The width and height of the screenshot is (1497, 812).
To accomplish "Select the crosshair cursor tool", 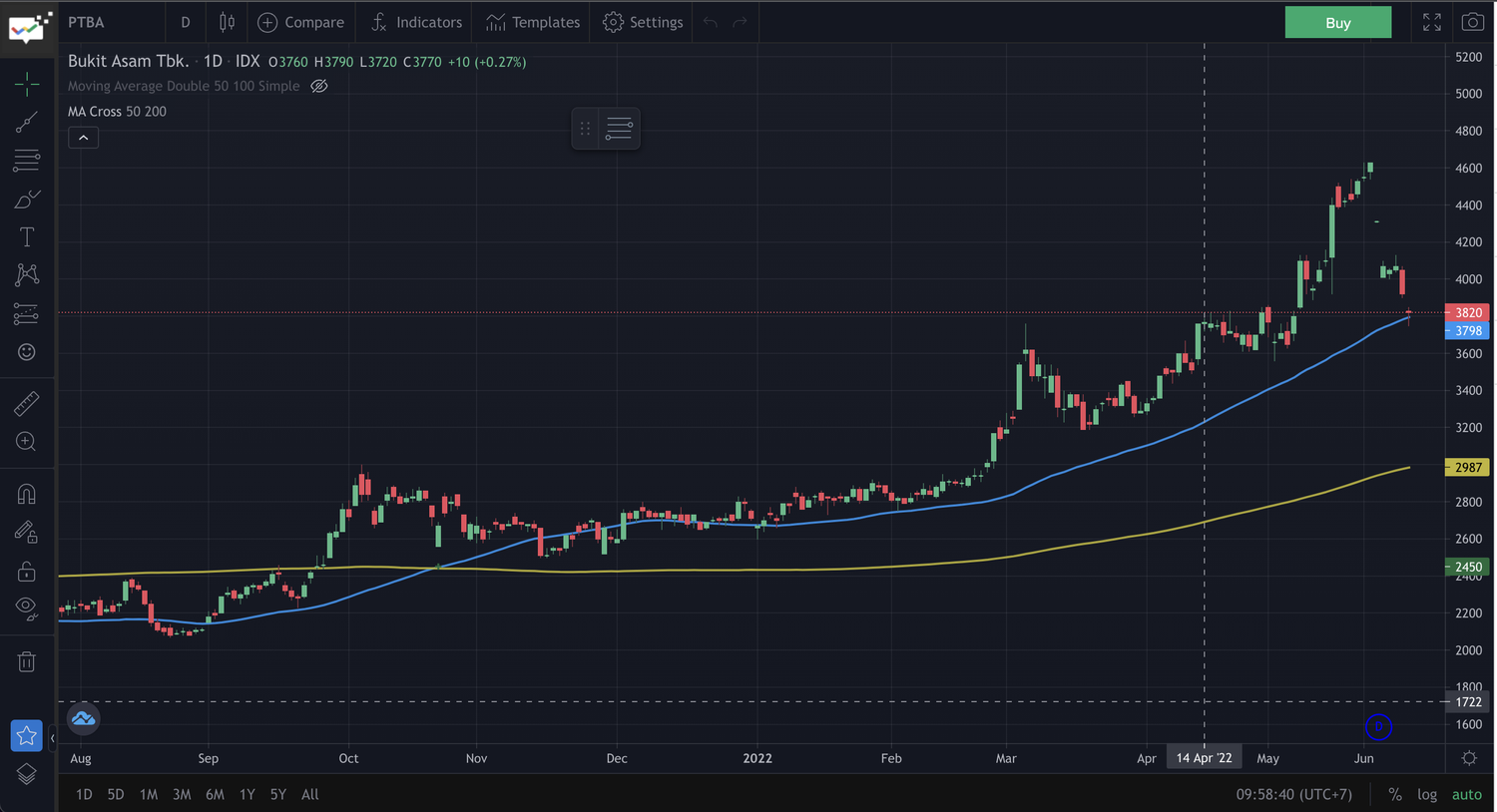I will 26,85.
